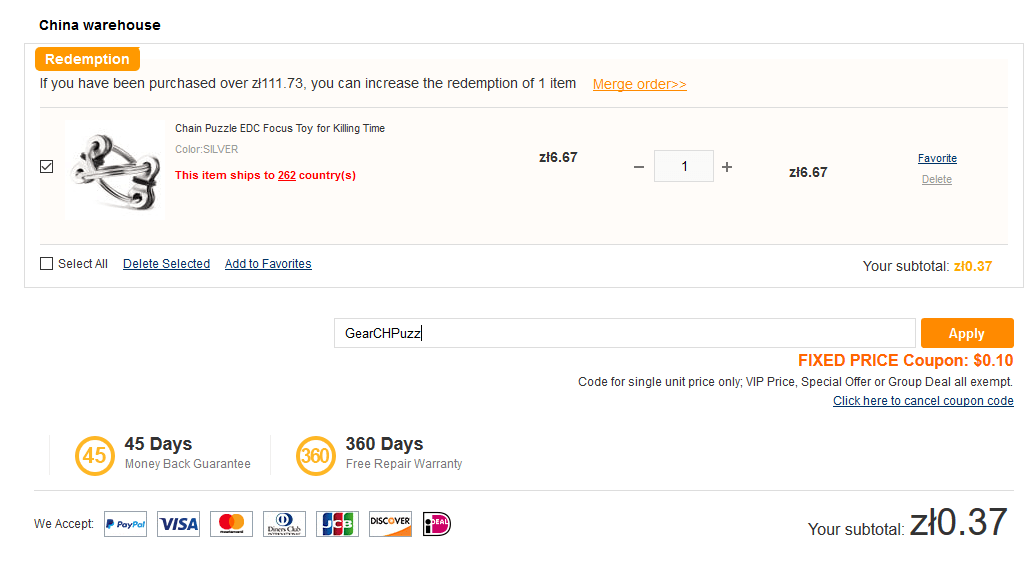This screenshot has height=580, width=1029.
Task: Check the Select All checkbox
Action: (47, 264)
